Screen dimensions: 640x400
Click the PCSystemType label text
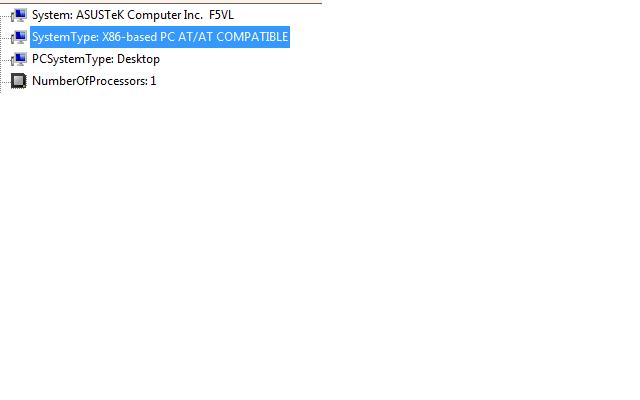(x=73, y=59)
